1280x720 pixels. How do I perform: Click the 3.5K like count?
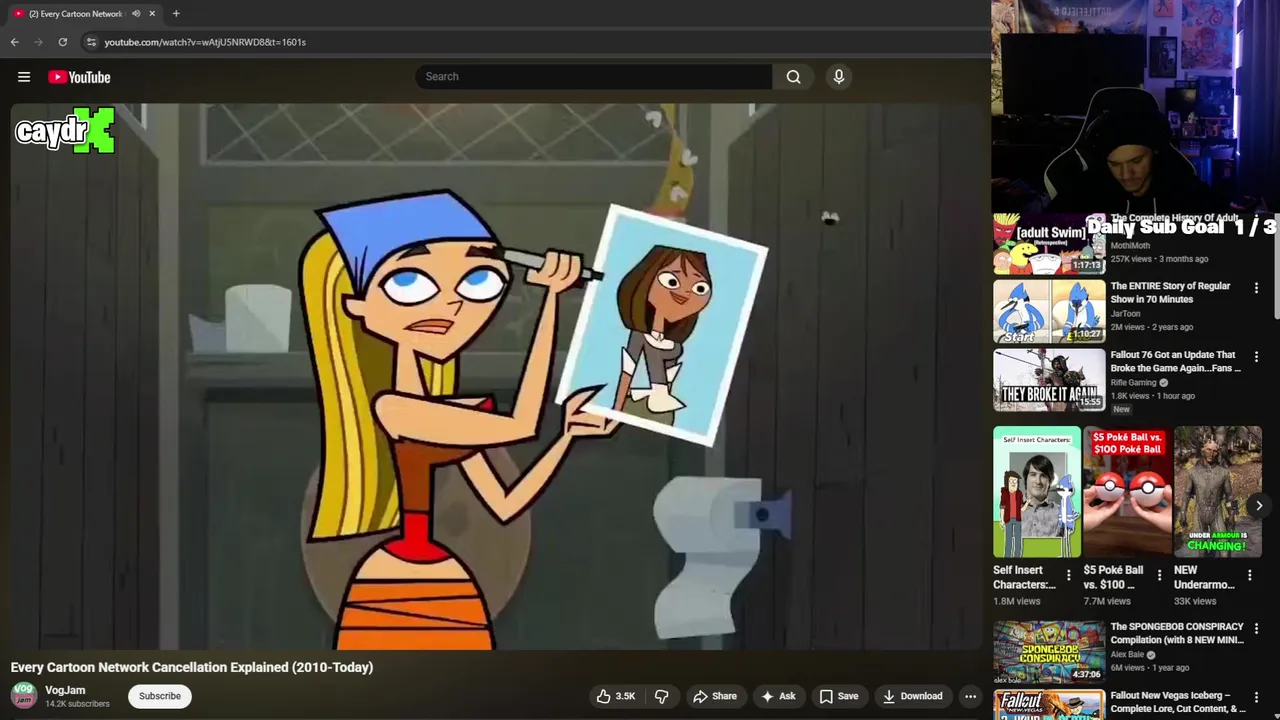pos(625,696)
